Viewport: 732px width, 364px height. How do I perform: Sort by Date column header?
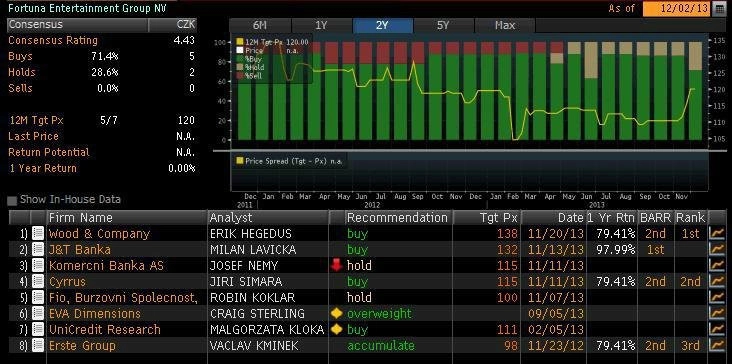click(x=553, y=218)
